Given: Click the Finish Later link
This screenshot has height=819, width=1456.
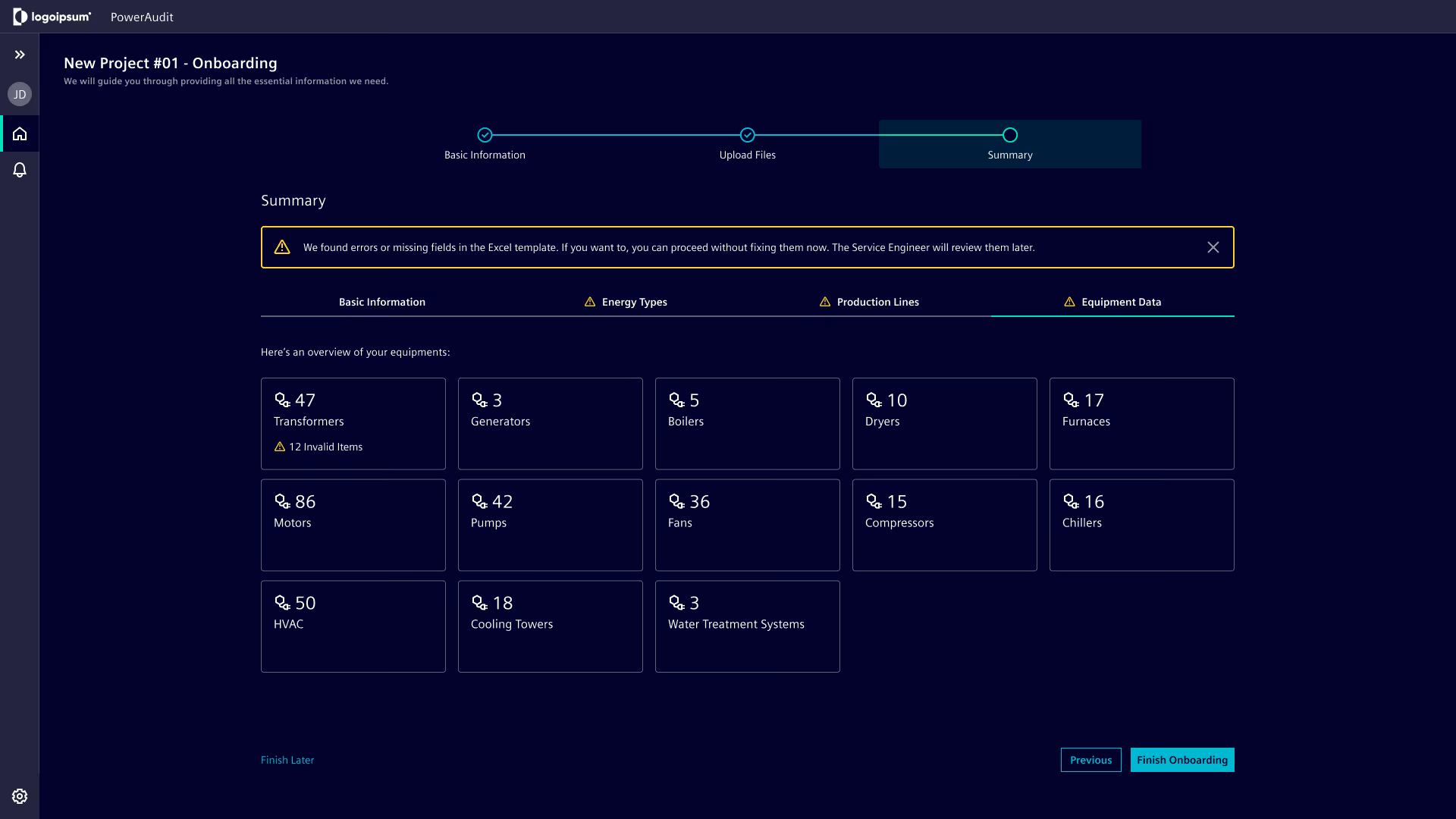Looking at the screenshot, I should click(x=287, y=760).
